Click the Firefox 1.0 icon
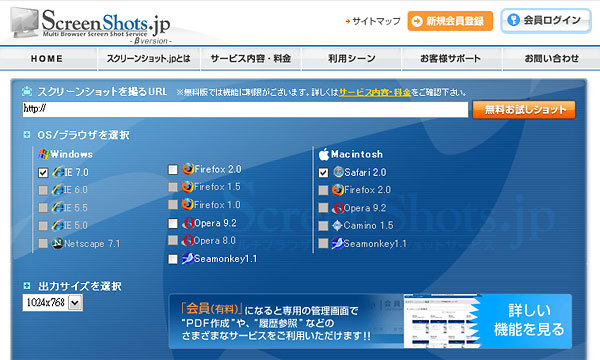This screenshot has height=360, width=600. pos(187,204)
